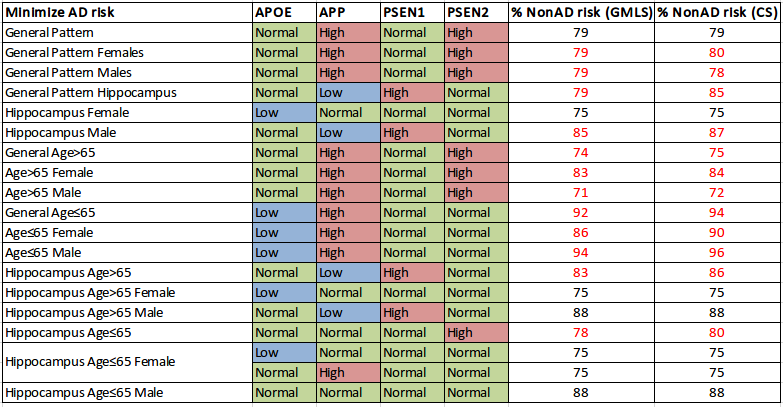Select the value 94 in Age≤65 Male GMLS
Screen dimensions: 783x407
[582, 253]
